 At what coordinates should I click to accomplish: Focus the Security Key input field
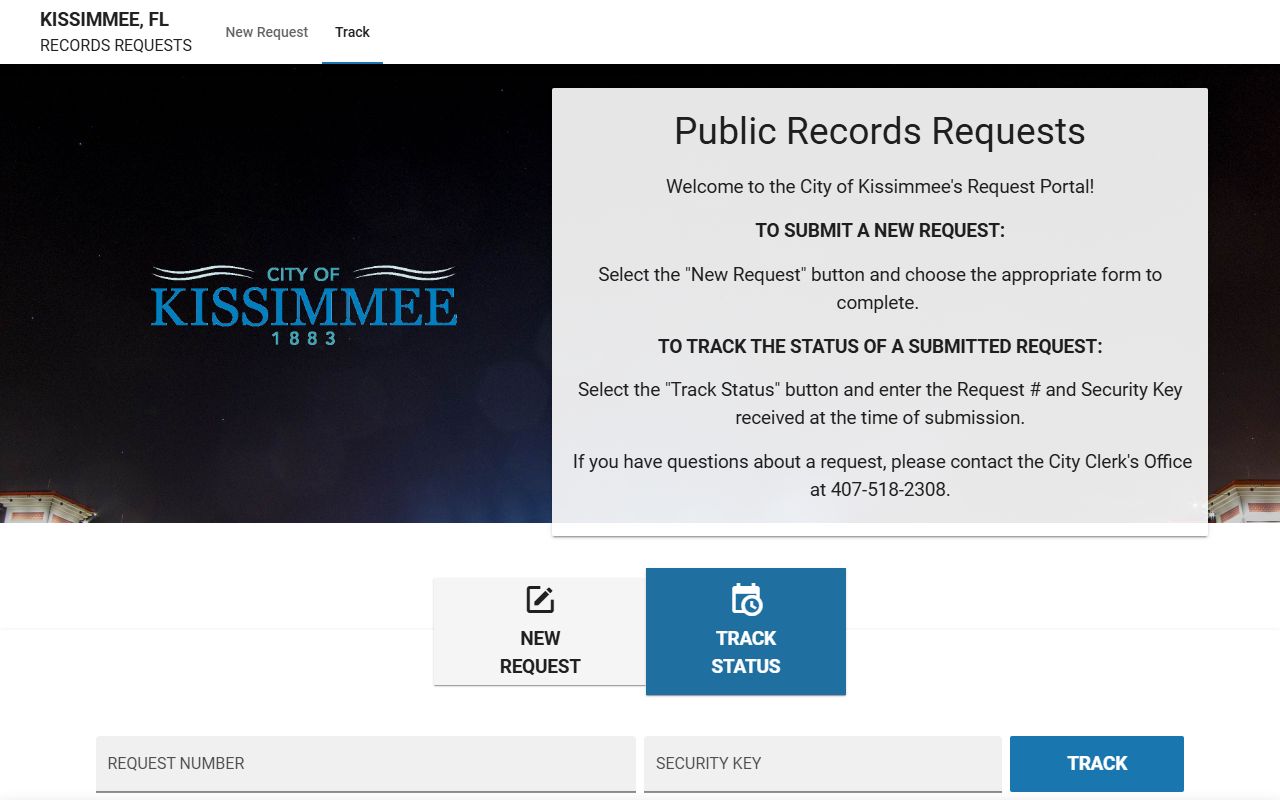pos(823,764)
